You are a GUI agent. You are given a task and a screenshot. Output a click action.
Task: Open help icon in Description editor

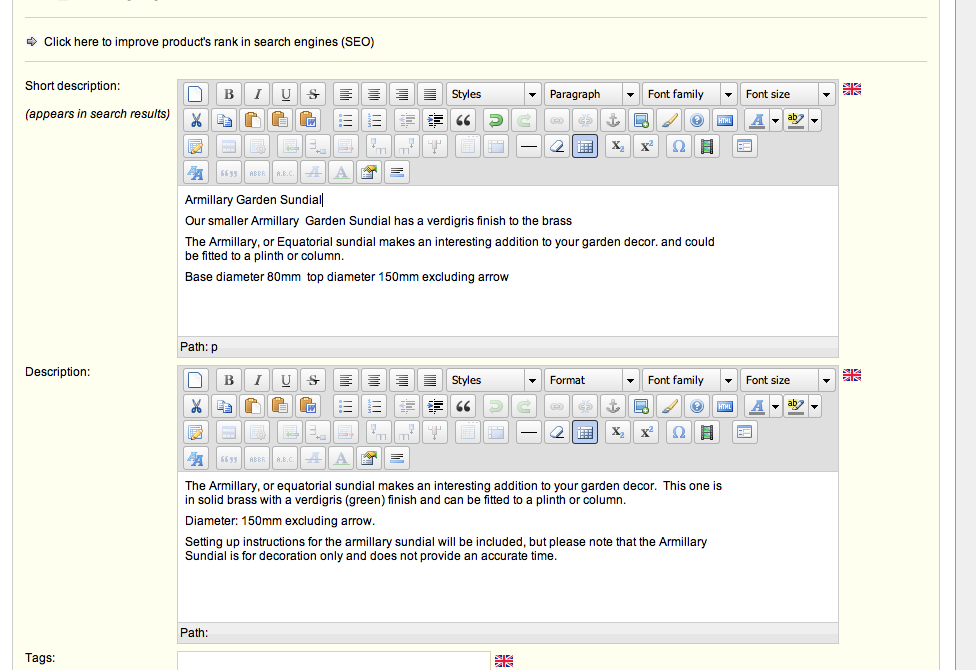point(697,406)
